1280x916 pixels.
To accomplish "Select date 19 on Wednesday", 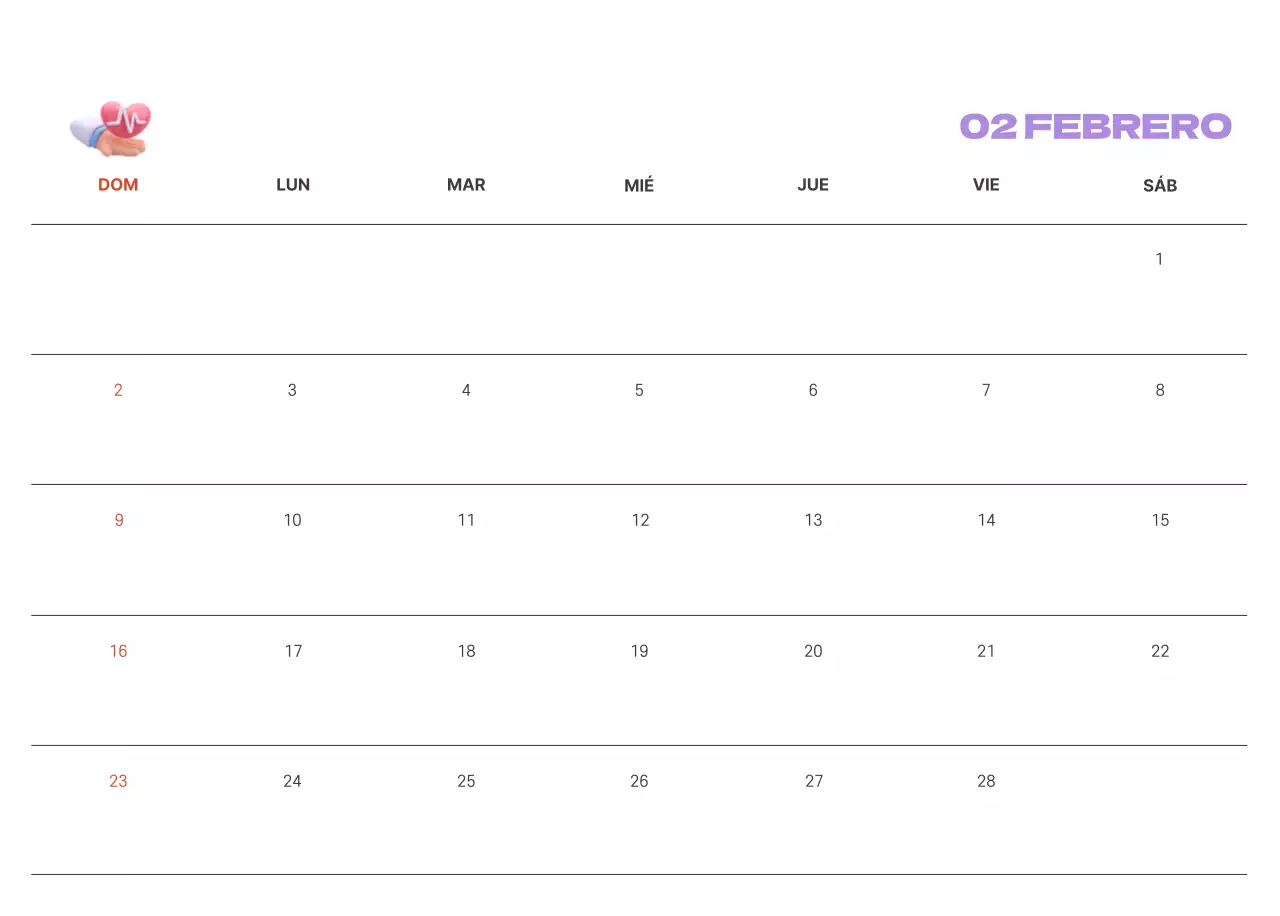I will [x=639, y=651].
